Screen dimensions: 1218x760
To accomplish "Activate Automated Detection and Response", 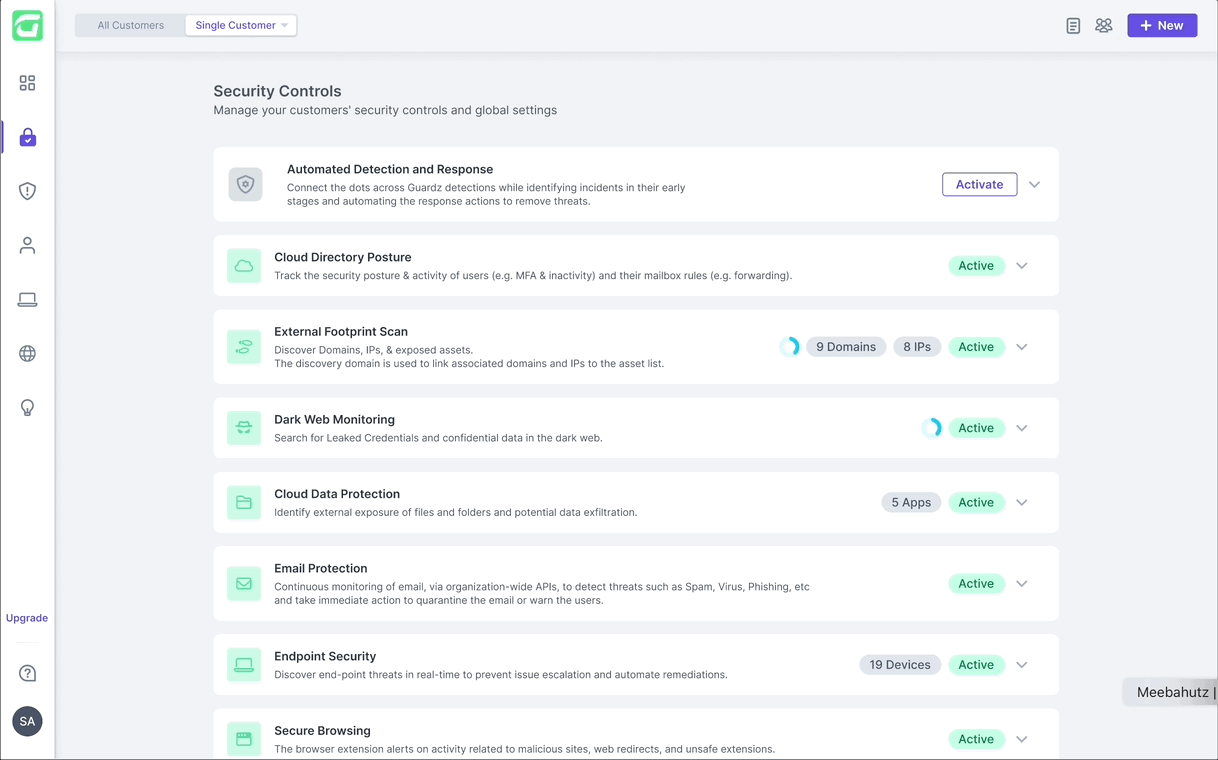I will pyautogui.click(x=979, y=185).
